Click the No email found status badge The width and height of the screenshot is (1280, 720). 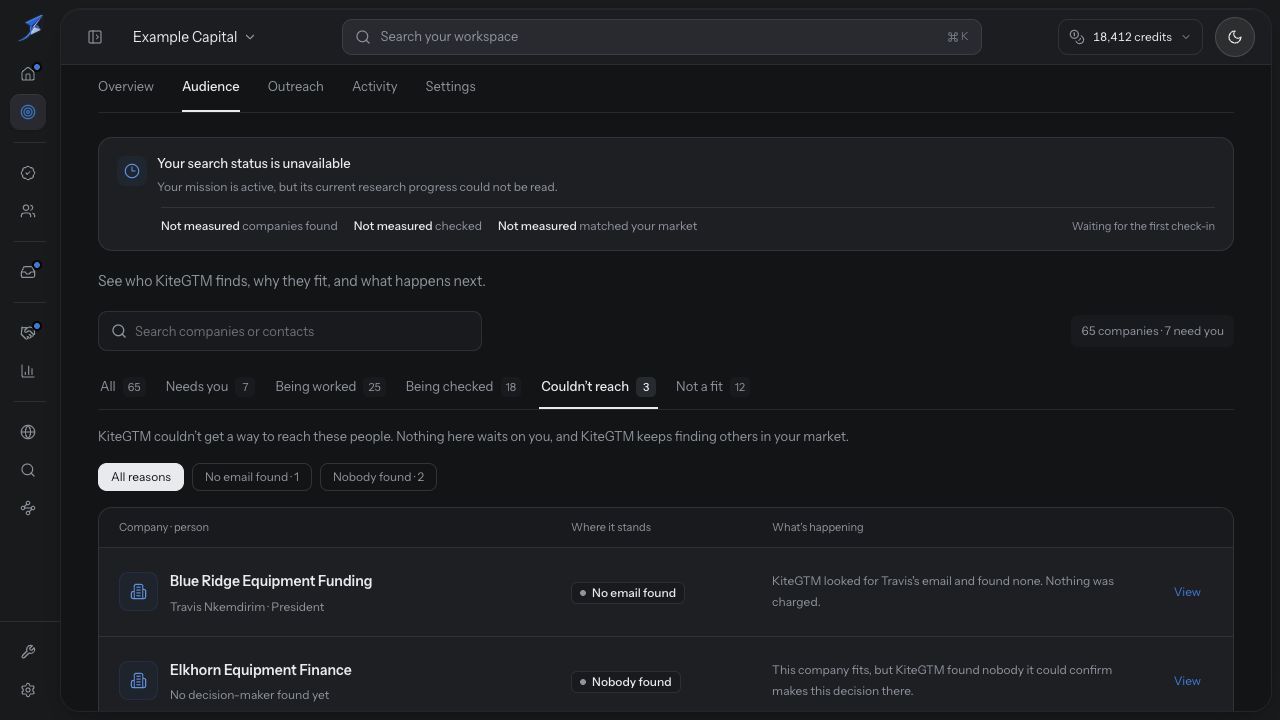[628, 593]
